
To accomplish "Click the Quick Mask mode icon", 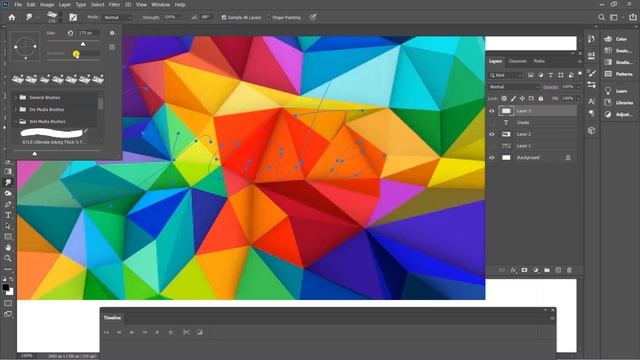I will 8,303.
